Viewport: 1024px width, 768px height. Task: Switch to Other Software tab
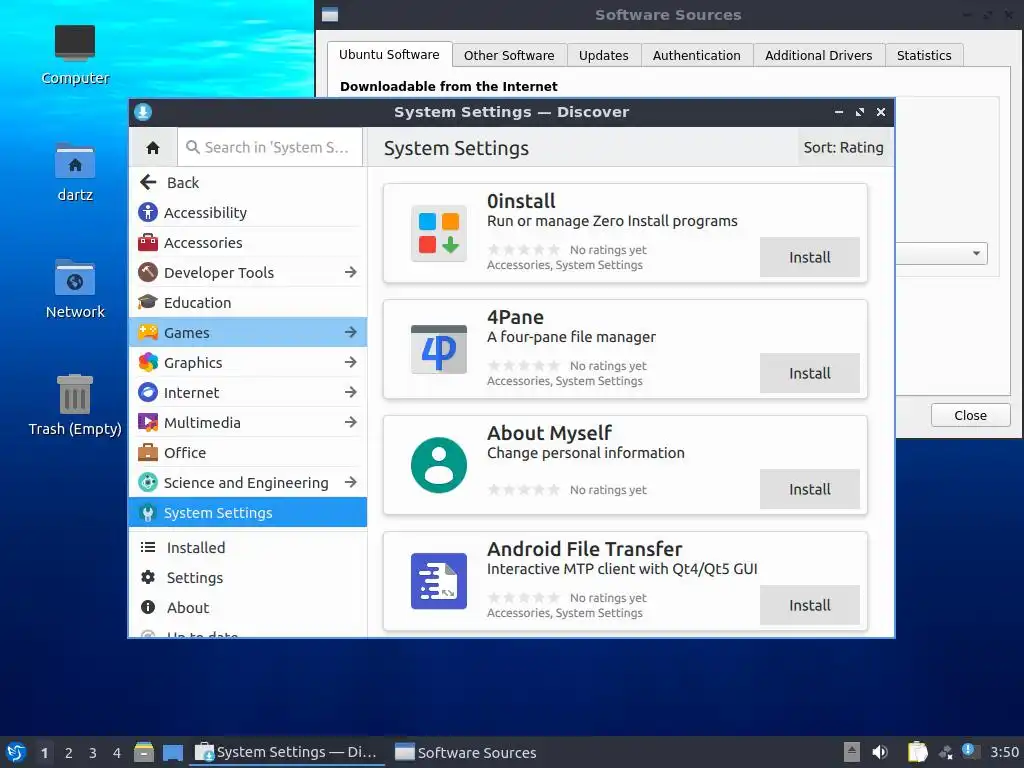[509, 56]
